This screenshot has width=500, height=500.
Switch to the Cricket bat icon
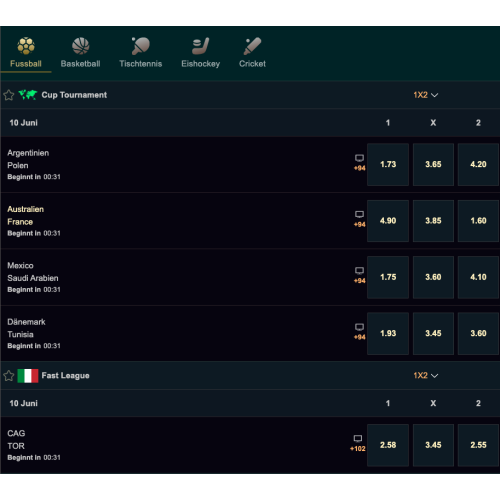pos(252,46)
